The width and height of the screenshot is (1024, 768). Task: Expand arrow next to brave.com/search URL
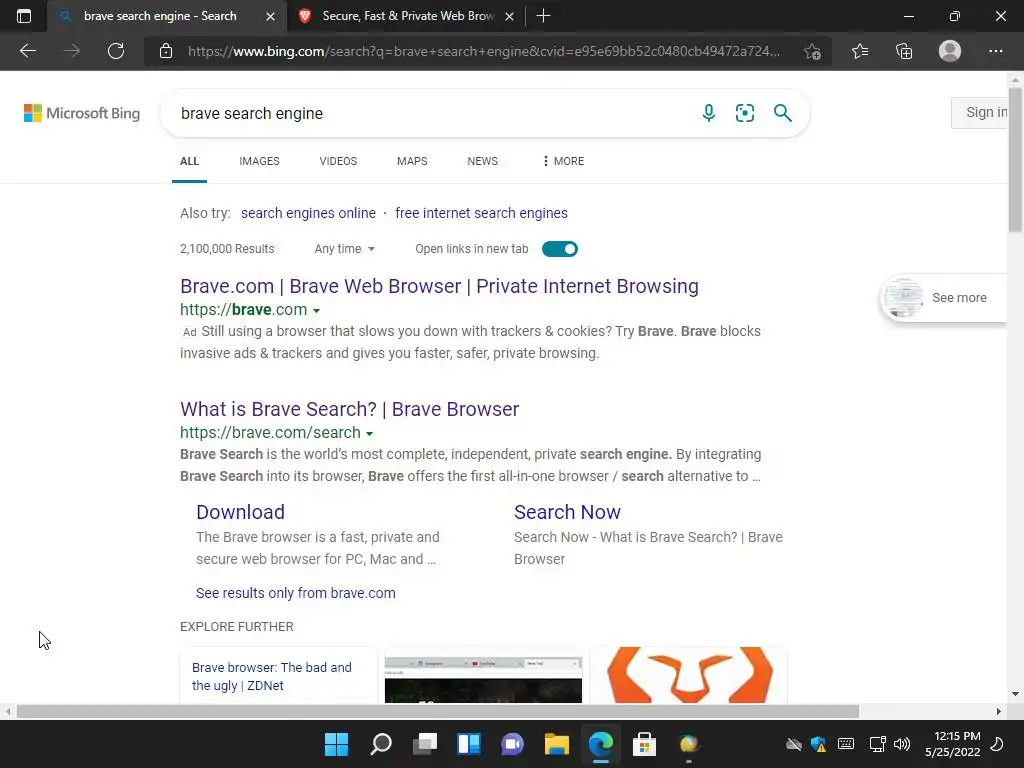(370, 434)
